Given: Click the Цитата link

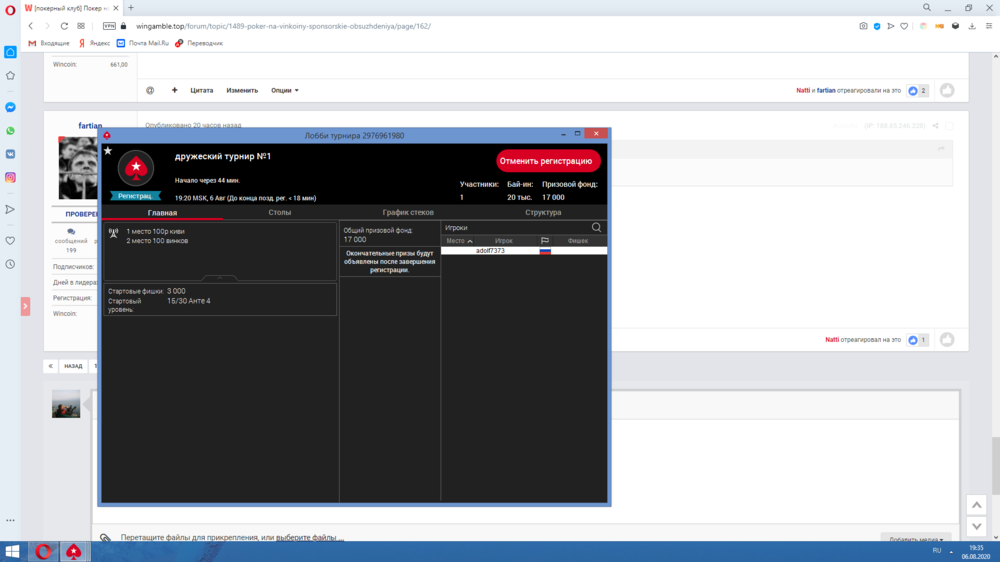Looking at the screenshot, I should 201,90.
